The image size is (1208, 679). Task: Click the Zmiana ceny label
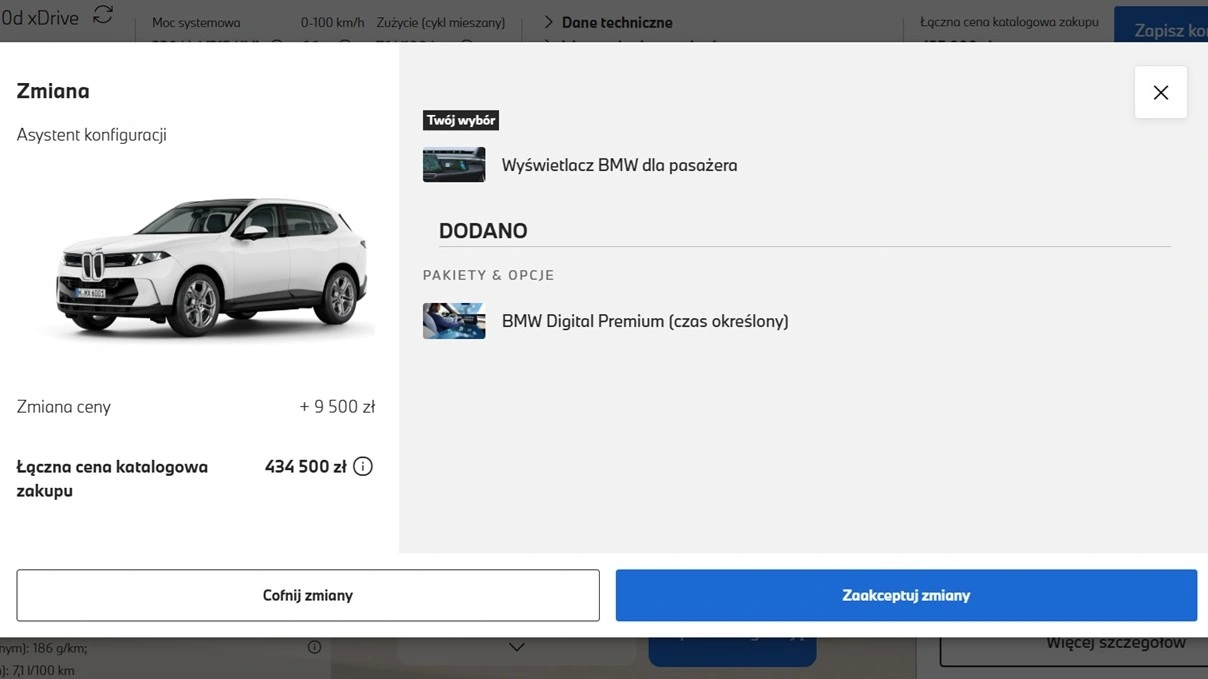click(64, 407)
